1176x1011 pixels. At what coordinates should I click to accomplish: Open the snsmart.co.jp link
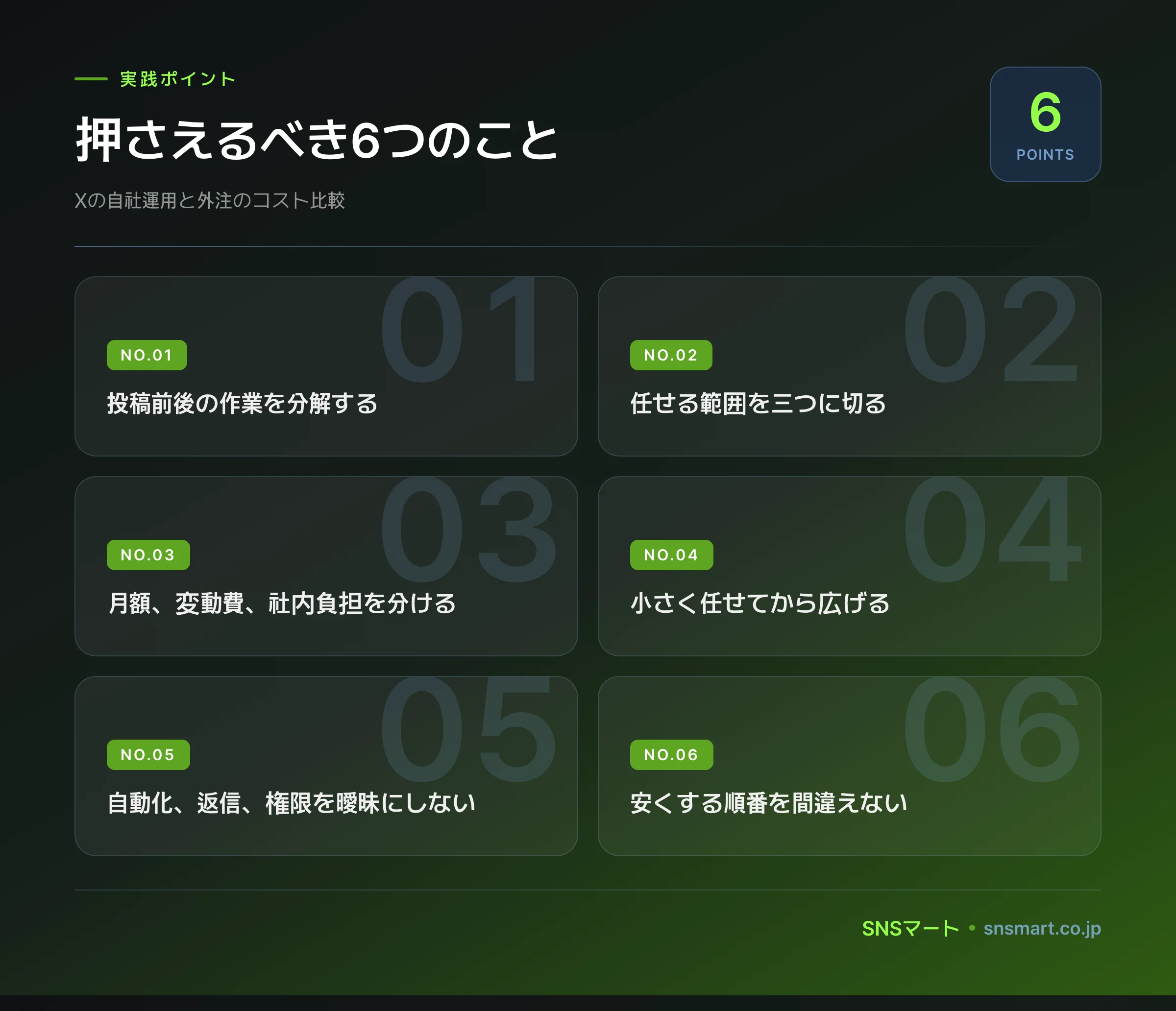[1042, 929]
